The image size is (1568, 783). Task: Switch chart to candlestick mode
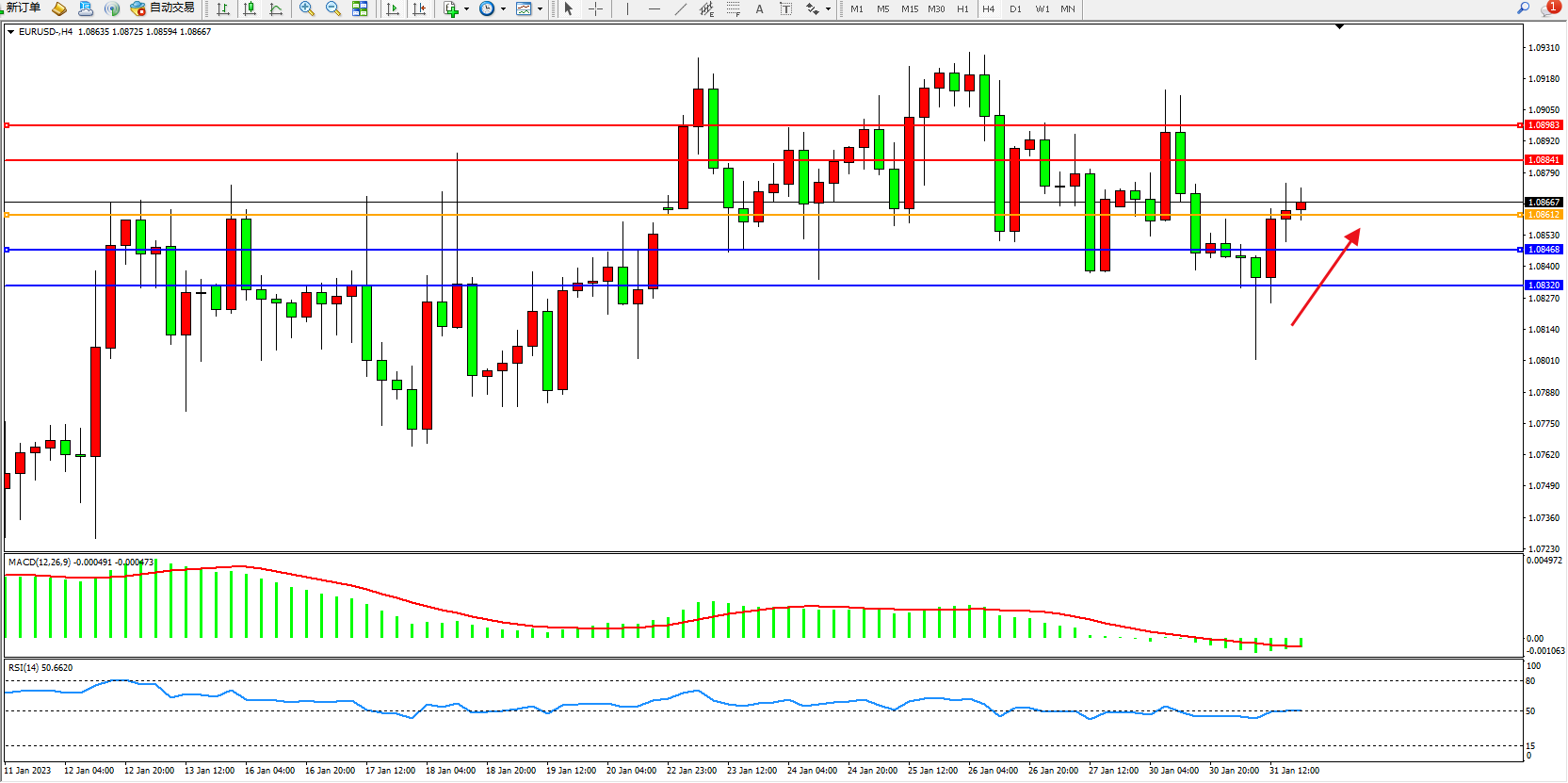(250, 8)
